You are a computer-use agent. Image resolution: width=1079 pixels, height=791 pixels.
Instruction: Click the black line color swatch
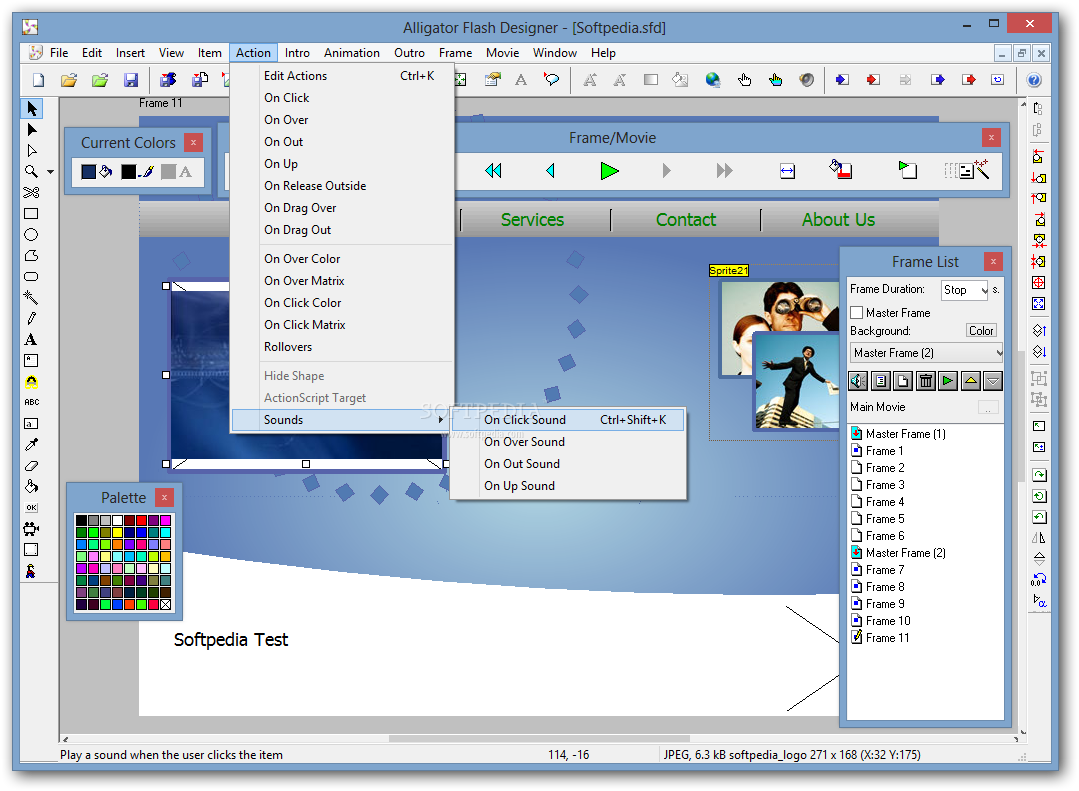pyautogui.click(x=129, y=171)
